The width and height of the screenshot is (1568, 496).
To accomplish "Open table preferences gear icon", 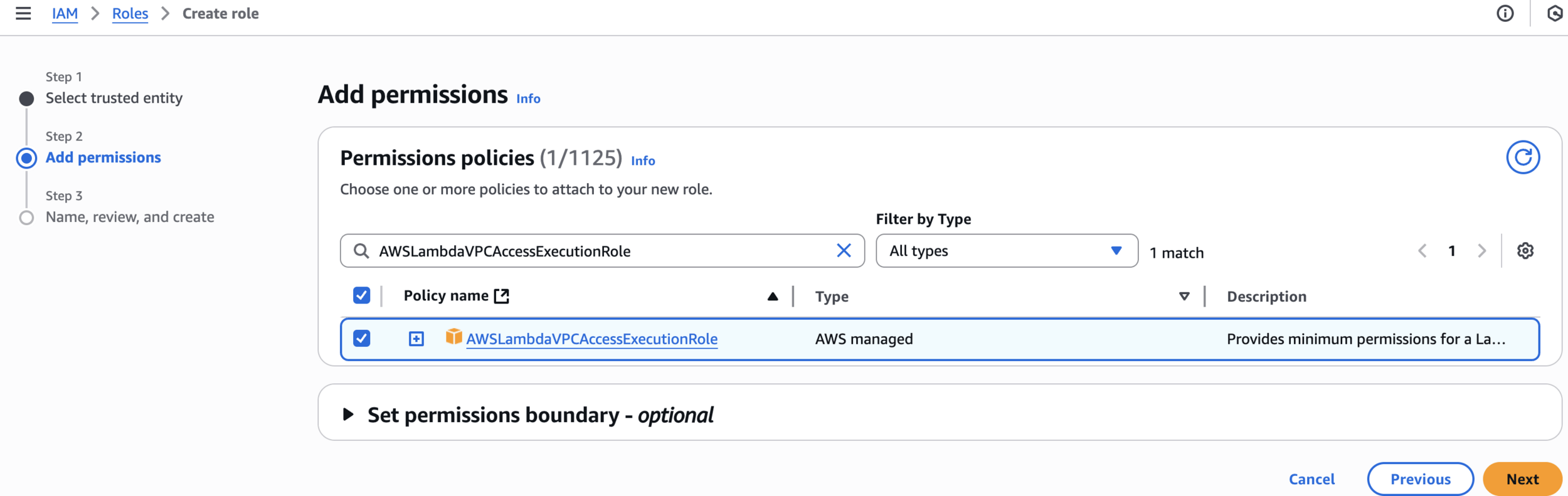I will [x=1525, y=251].
